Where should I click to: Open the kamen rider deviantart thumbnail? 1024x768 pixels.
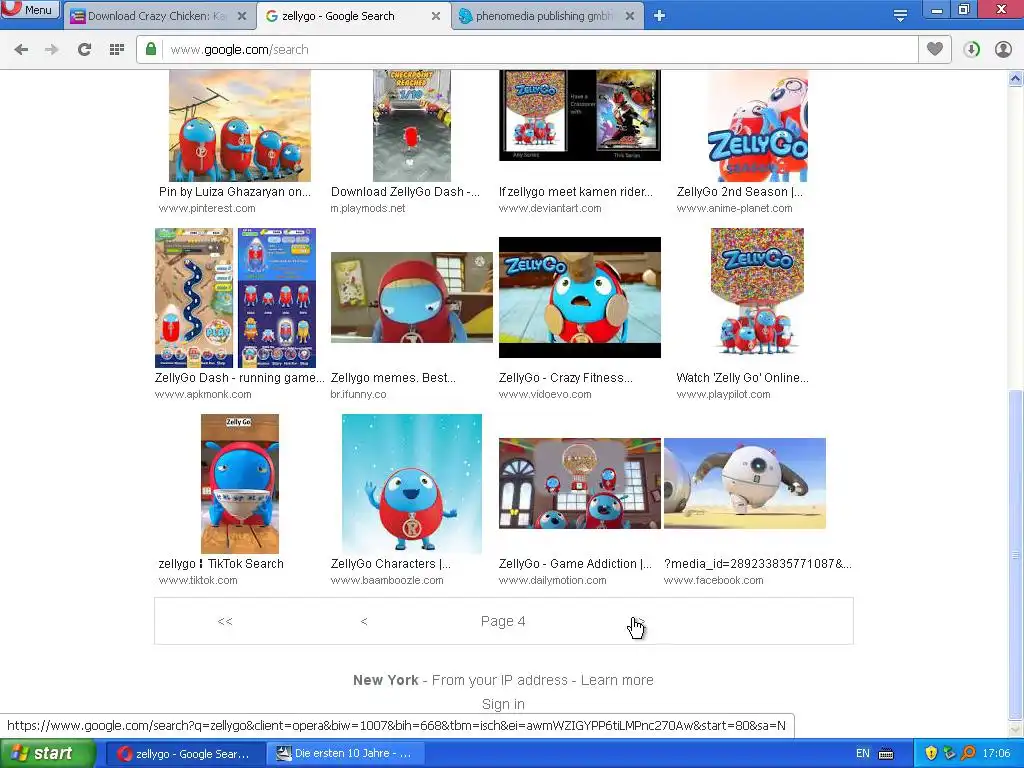[x=580, y=116]
